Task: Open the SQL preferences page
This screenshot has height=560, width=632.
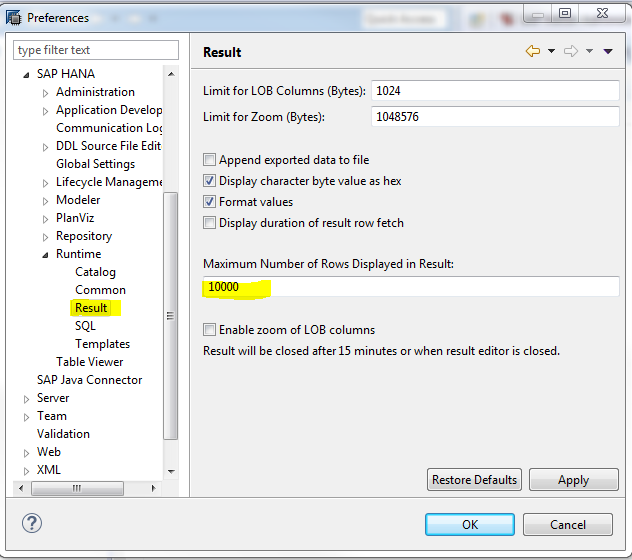Action: pos(85,326)
